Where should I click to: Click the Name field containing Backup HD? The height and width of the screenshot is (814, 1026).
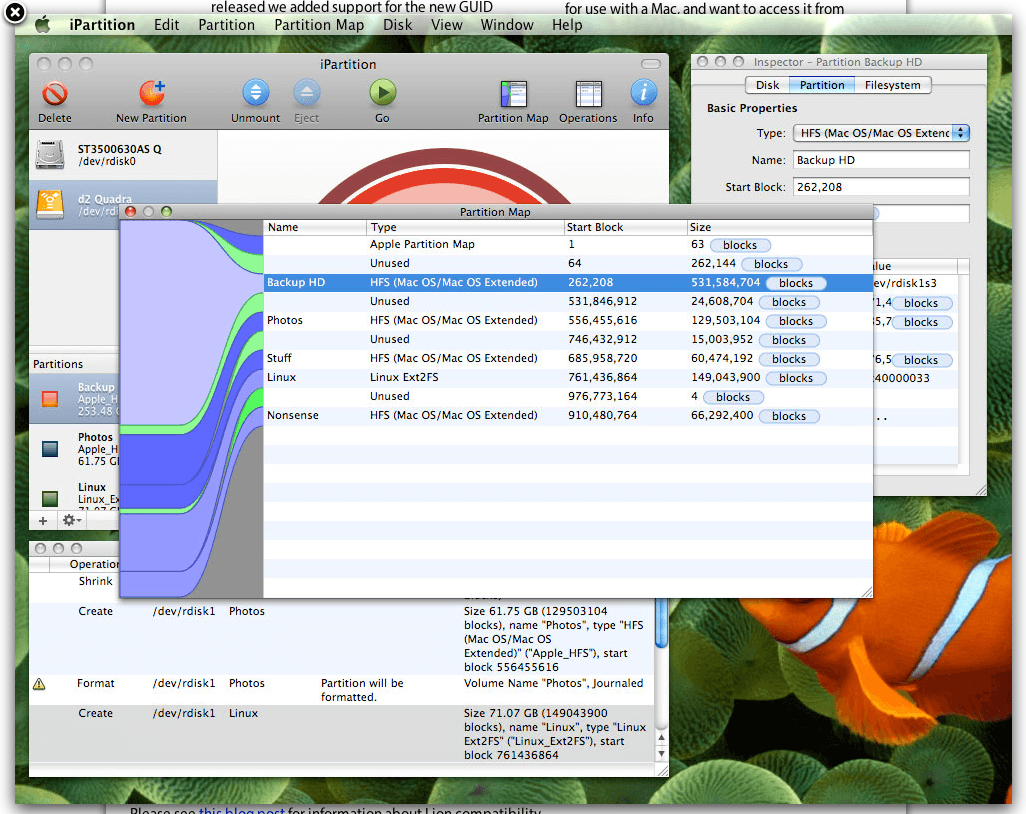pos(881,160)
